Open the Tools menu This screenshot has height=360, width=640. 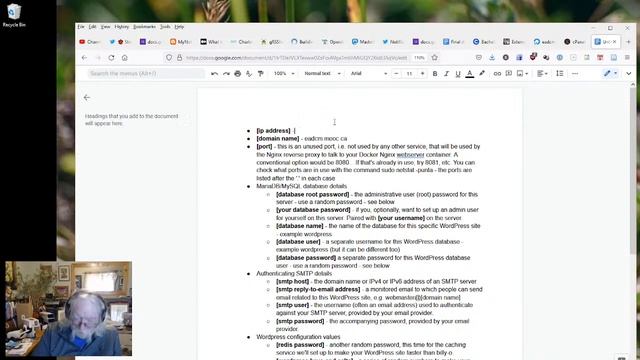tap(165, 27)
